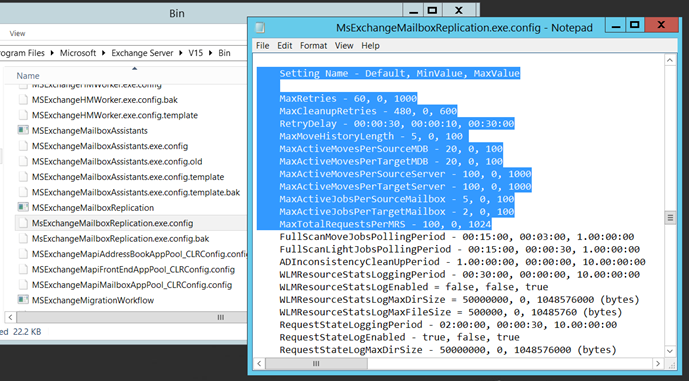Open the Format menu in Notepad
The width and height of the screenshot is (689, 381).
pyautogui.click(x=313, y=46)
